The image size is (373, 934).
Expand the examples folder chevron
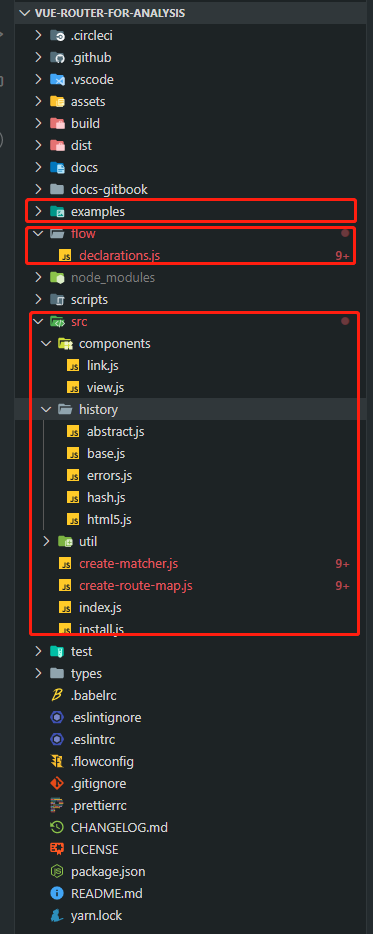pos(38,211)
